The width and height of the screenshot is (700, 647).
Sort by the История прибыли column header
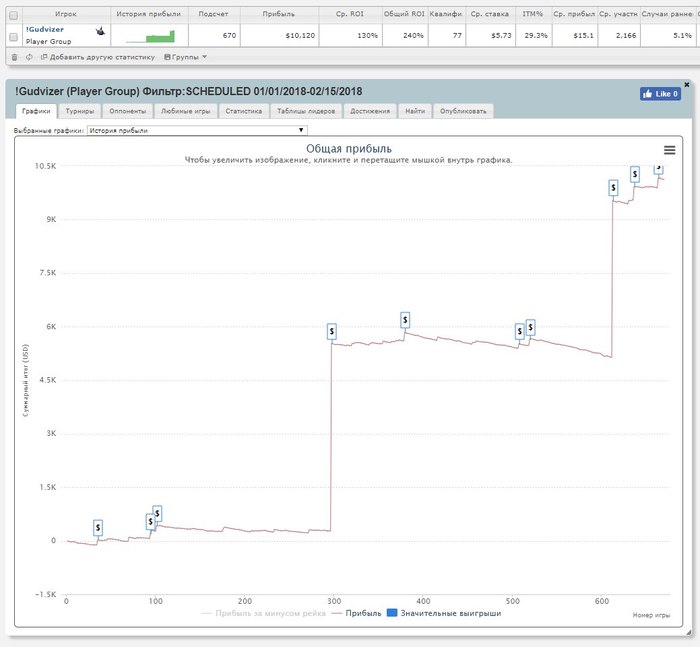point(149,14)
